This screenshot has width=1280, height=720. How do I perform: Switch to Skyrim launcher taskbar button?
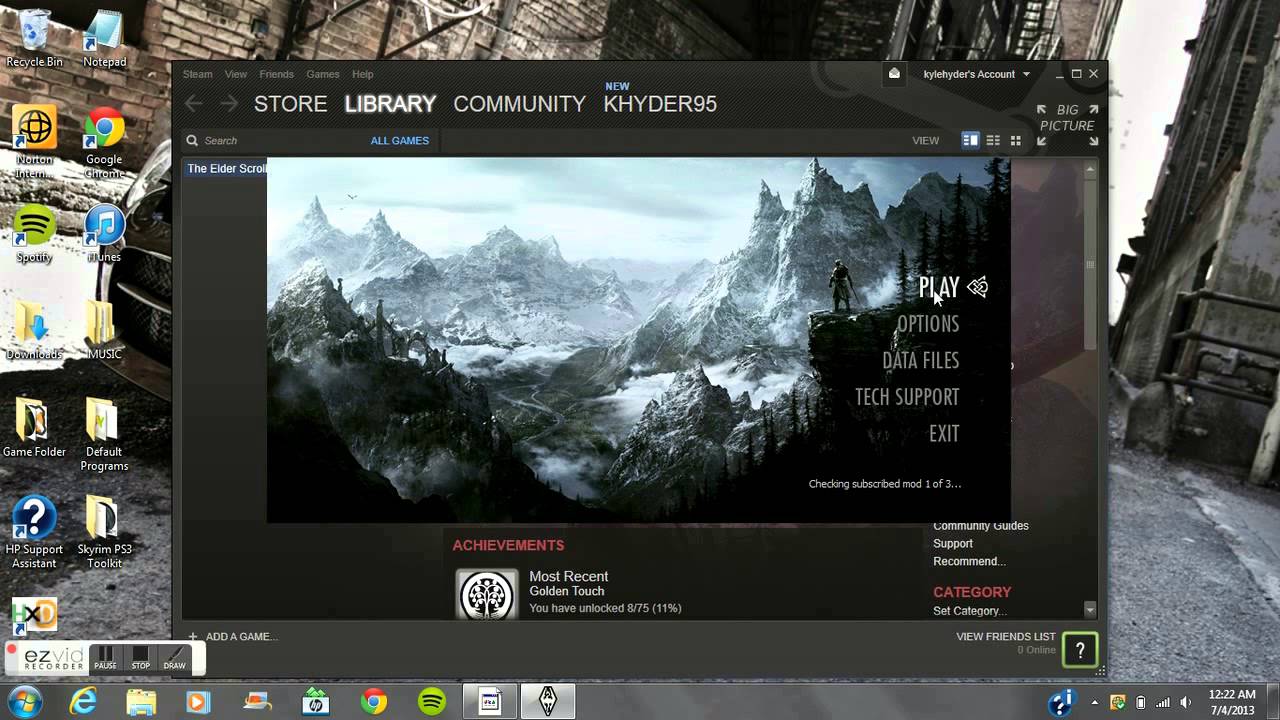pos(547,701)
